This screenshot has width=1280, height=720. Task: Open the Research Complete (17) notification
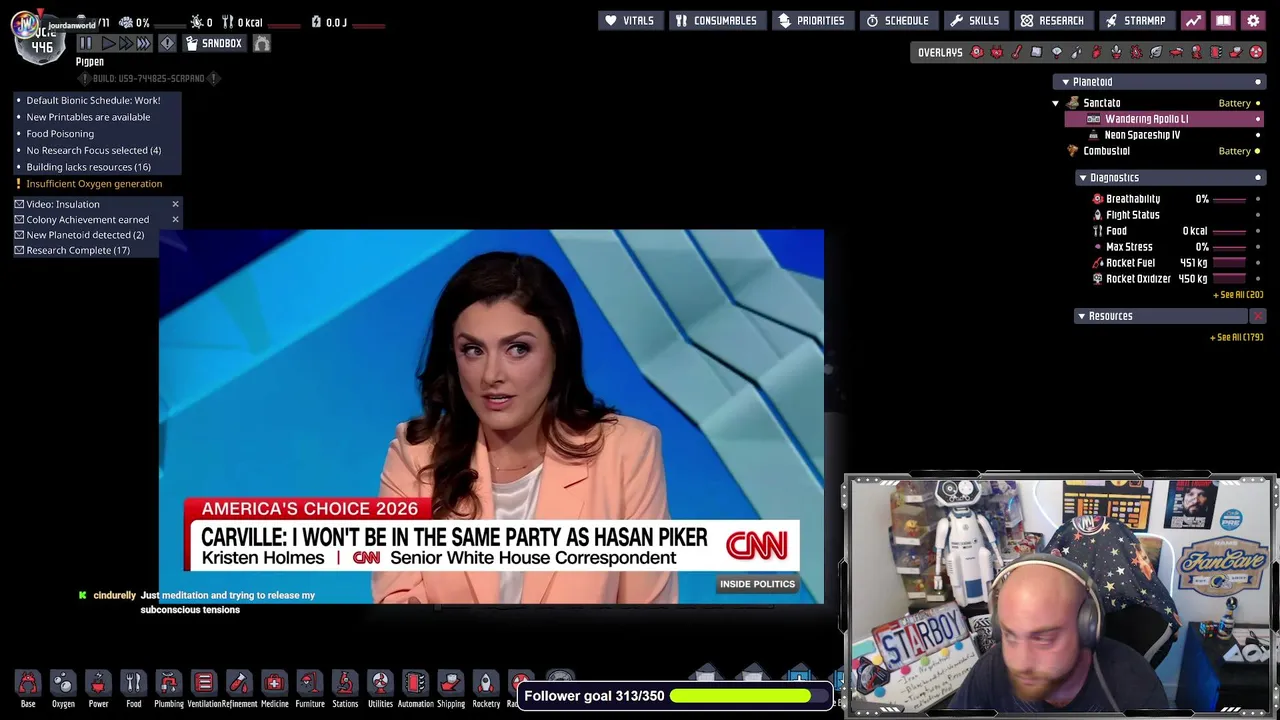78,251
